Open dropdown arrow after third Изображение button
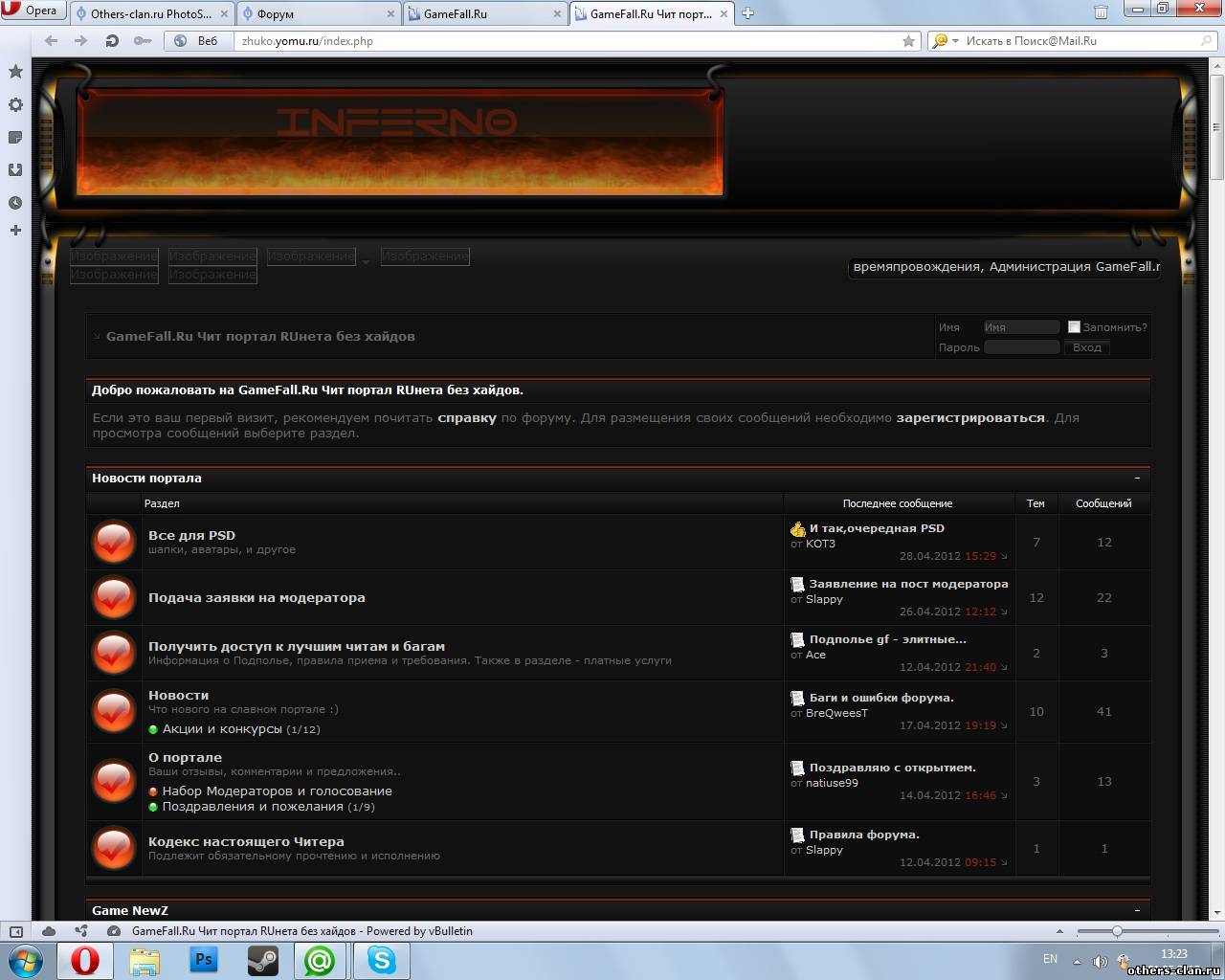The height and width of the screenshot is (980, 1225). (x=366, y=261)
